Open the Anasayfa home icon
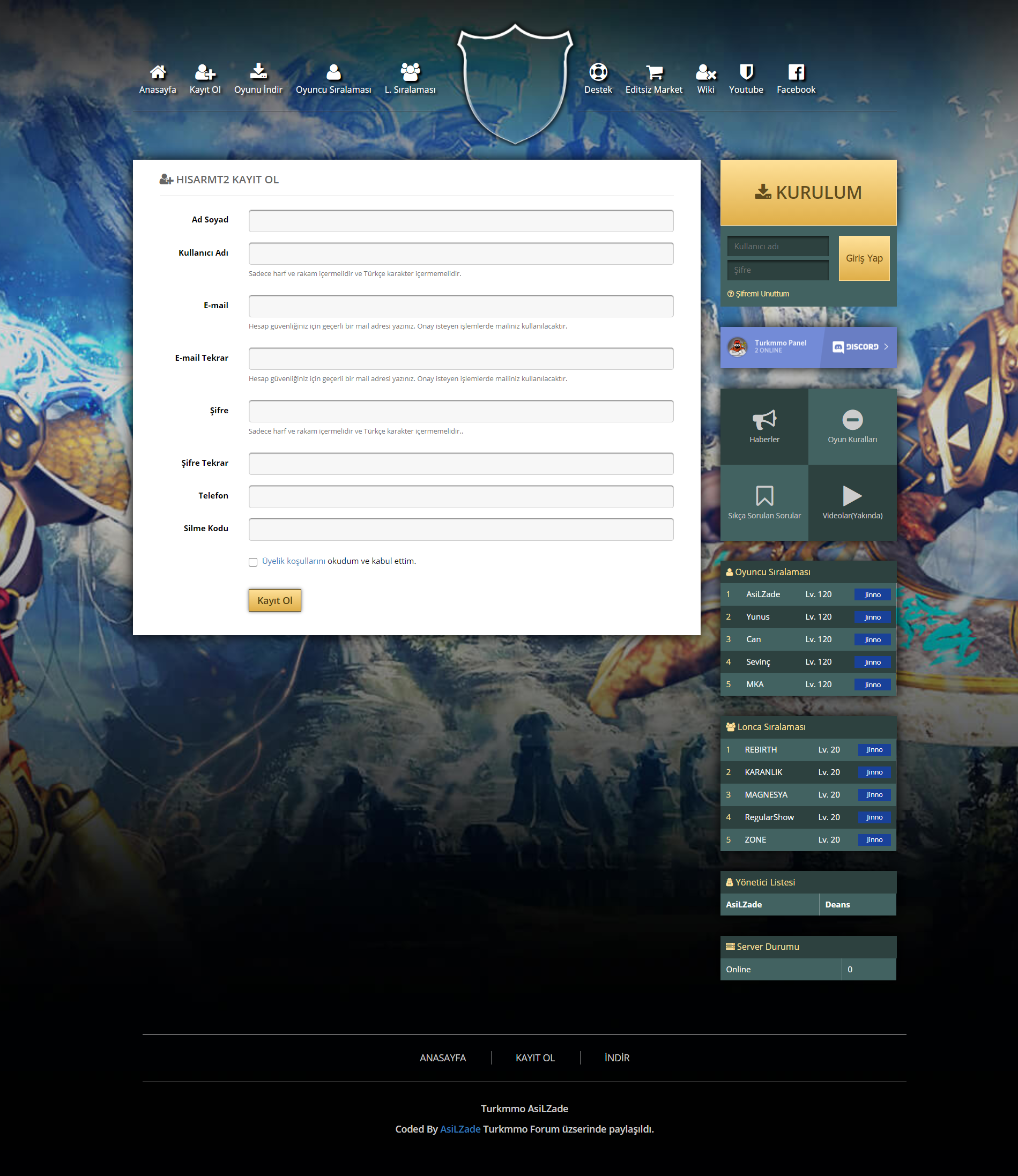 158,72
